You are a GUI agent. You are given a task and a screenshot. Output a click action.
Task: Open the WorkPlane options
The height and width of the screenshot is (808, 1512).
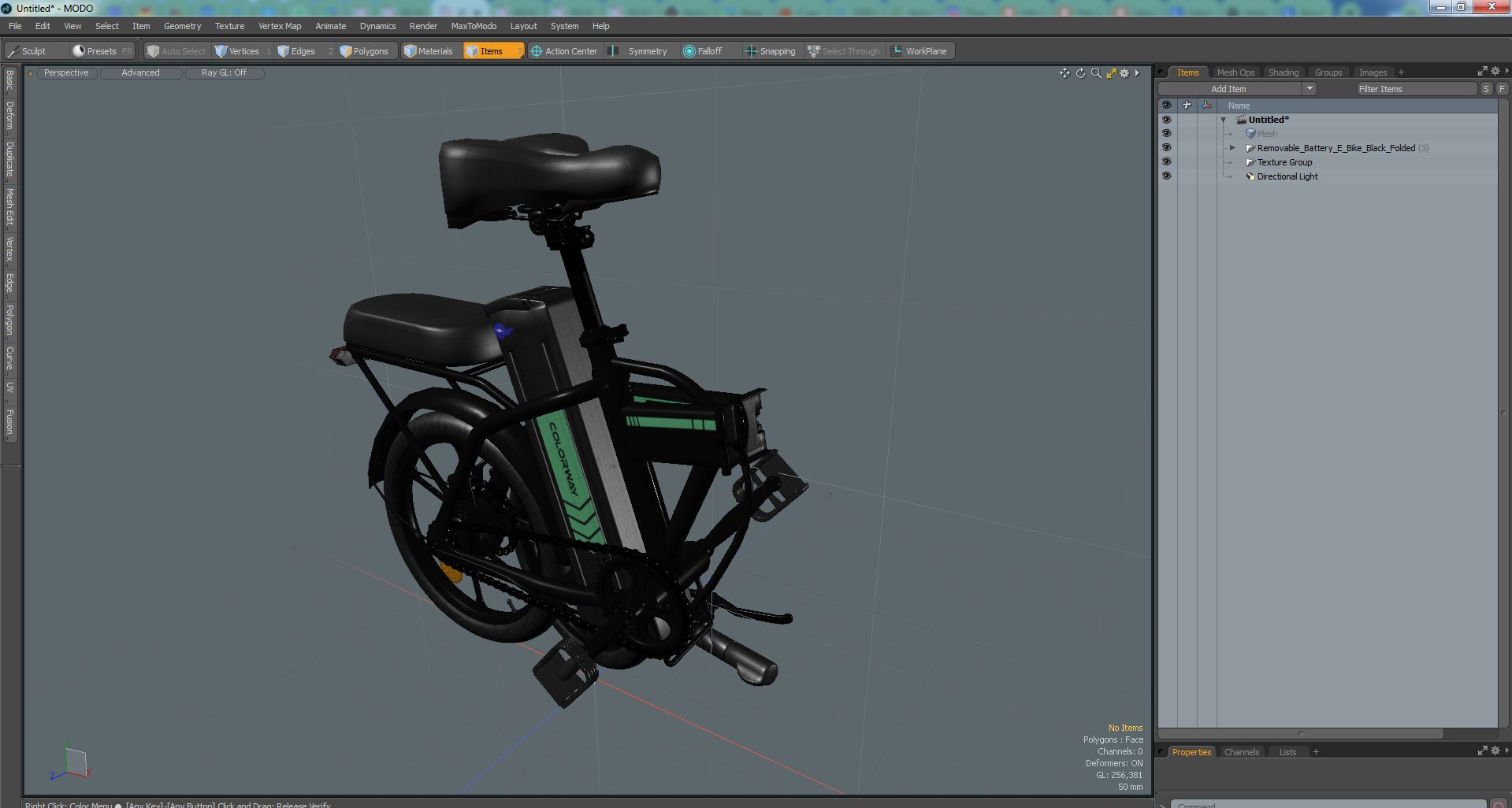(920, 51)
